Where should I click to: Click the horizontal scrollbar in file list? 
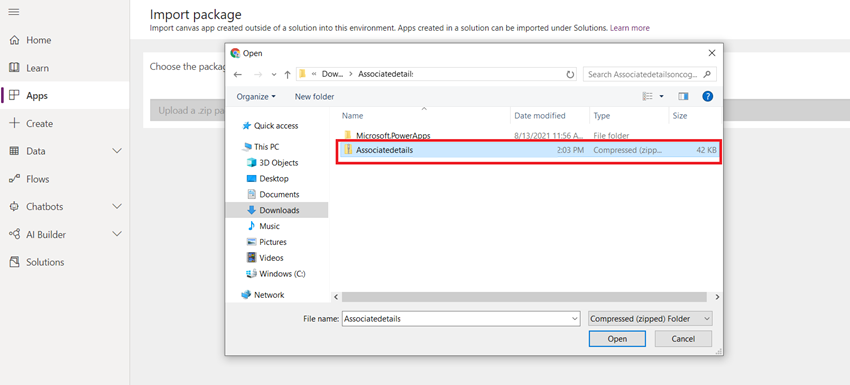coord(524,297)
